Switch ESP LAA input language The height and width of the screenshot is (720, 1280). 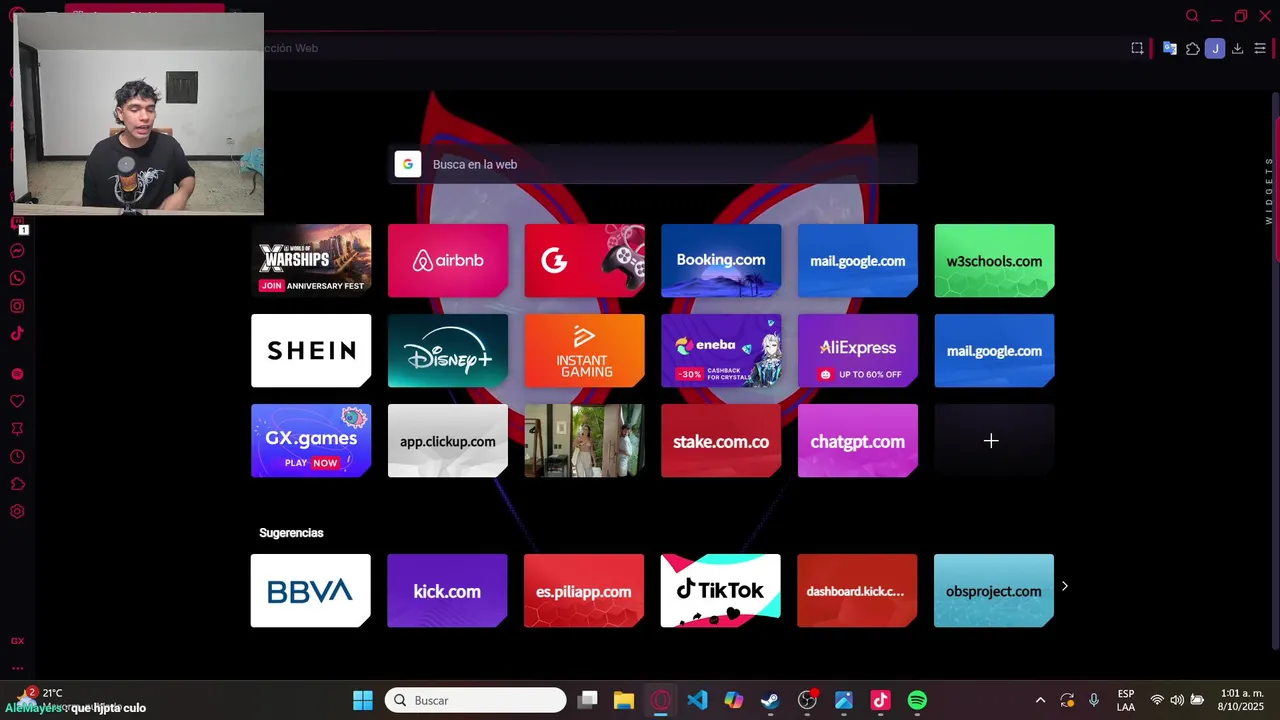tap(1126, 700)
